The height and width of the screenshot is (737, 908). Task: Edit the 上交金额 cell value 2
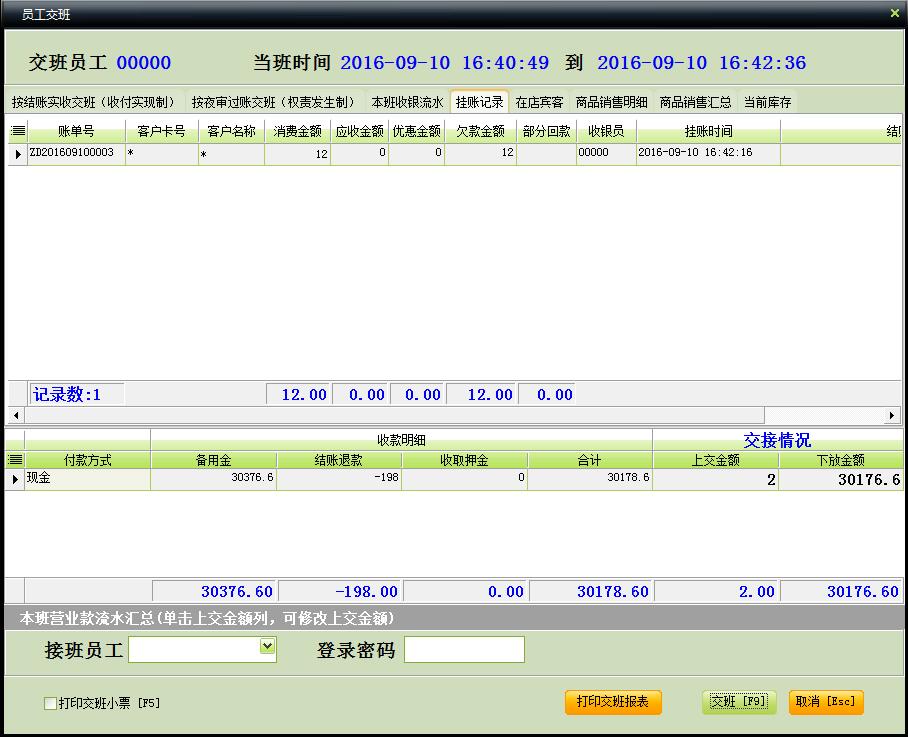pos(716,479)
